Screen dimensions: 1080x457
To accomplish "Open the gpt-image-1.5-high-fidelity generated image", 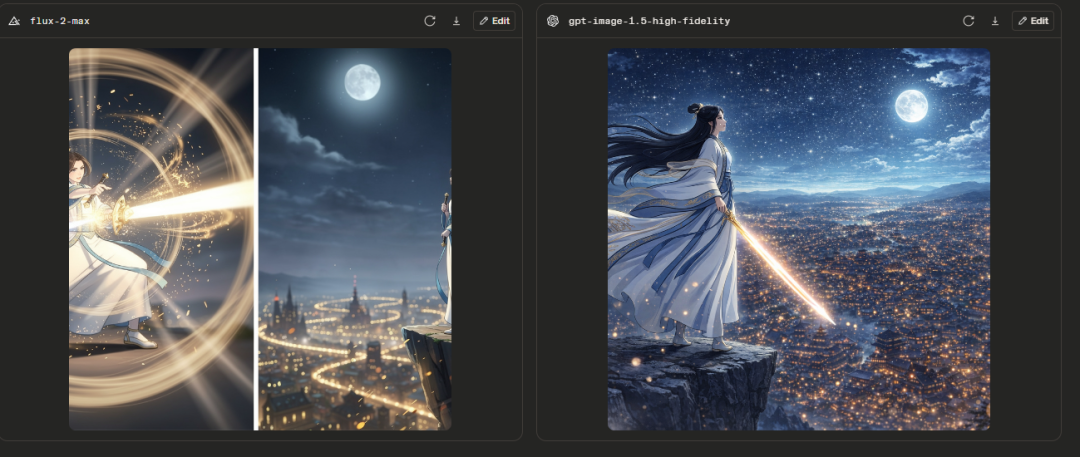I will [x=798, y=239].
